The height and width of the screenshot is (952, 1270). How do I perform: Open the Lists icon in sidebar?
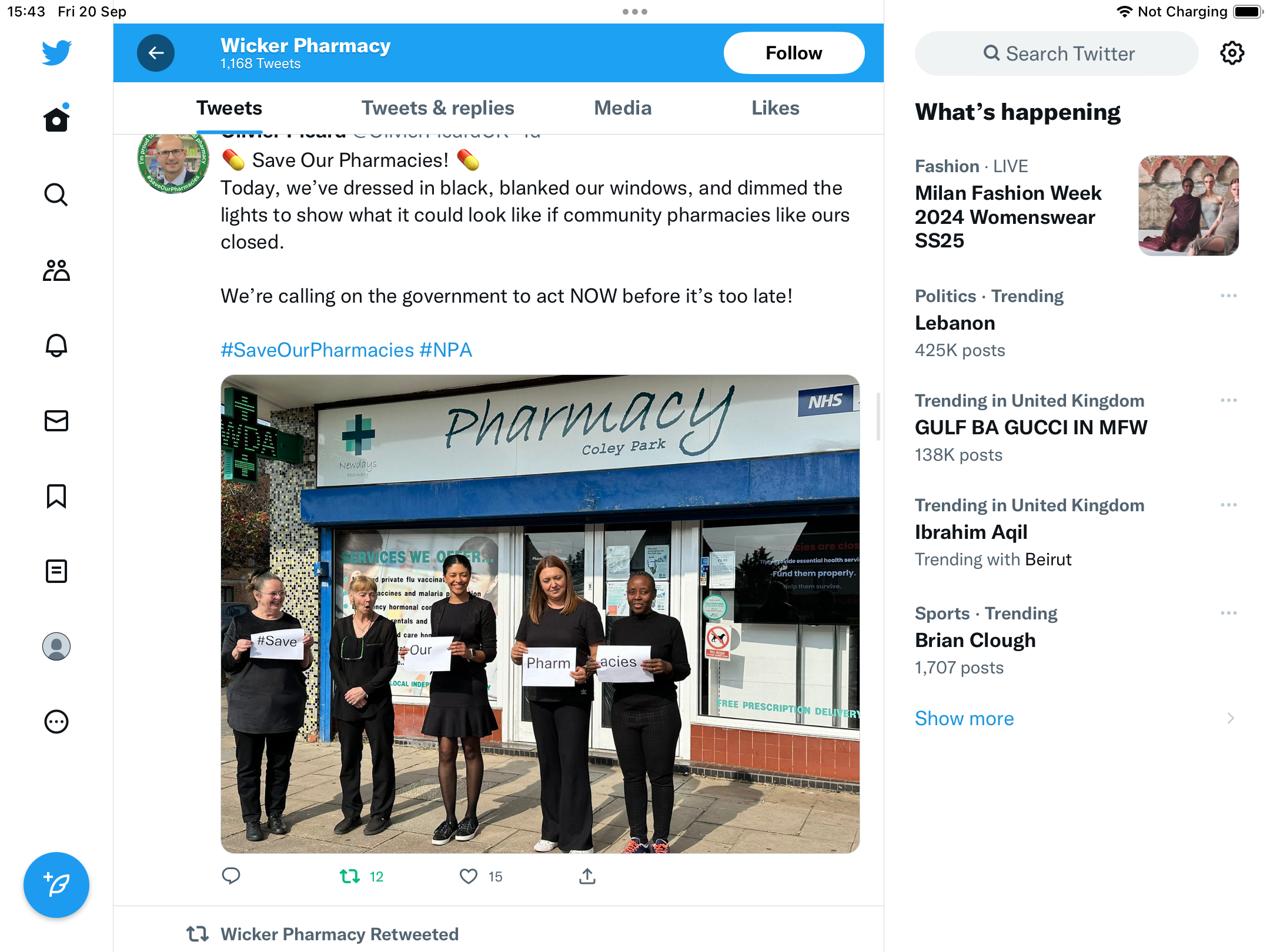tap(56, 571)
